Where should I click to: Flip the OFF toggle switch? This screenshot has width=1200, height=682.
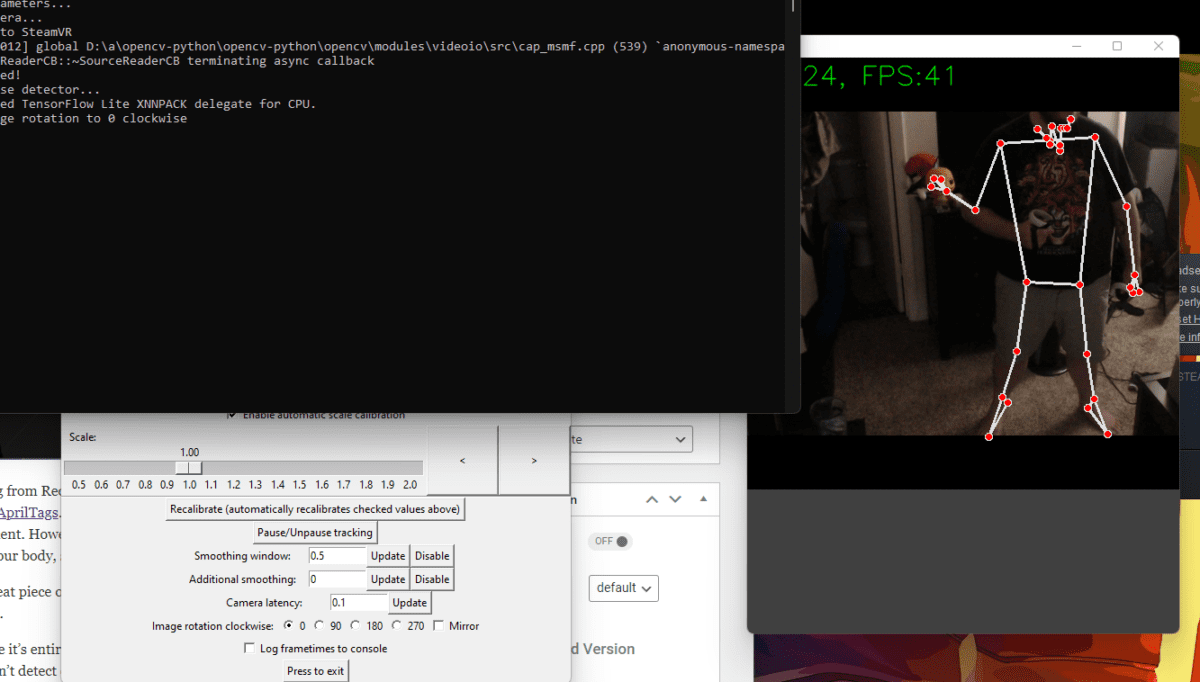pos(612,541)
